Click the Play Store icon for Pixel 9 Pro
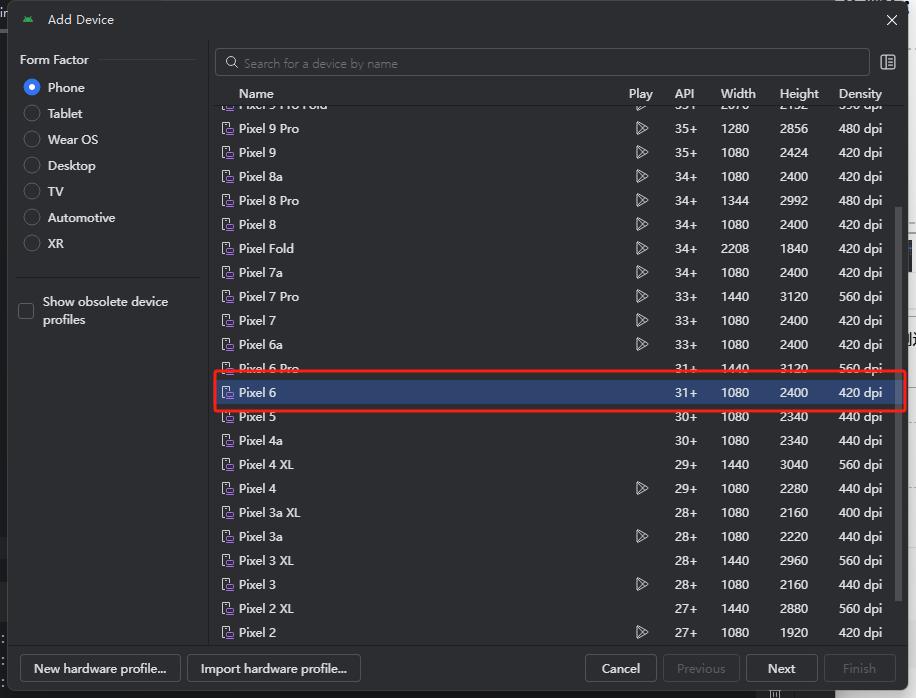This screenshot has width=916, height=698. pos(641,129)
